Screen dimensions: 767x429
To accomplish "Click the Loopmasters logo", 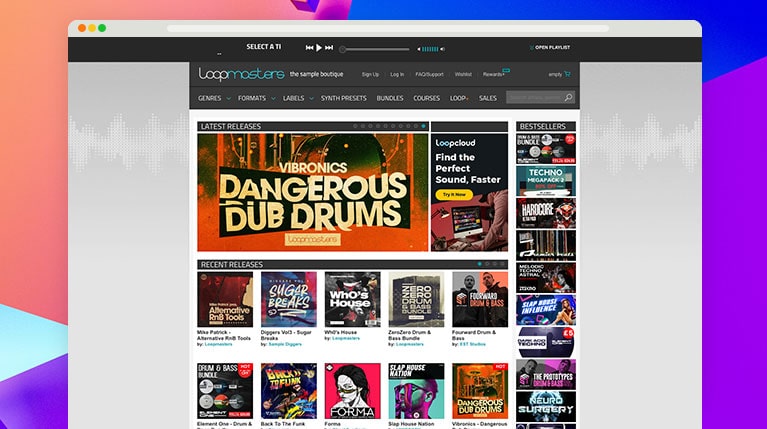I will click(x=242, y=74).
